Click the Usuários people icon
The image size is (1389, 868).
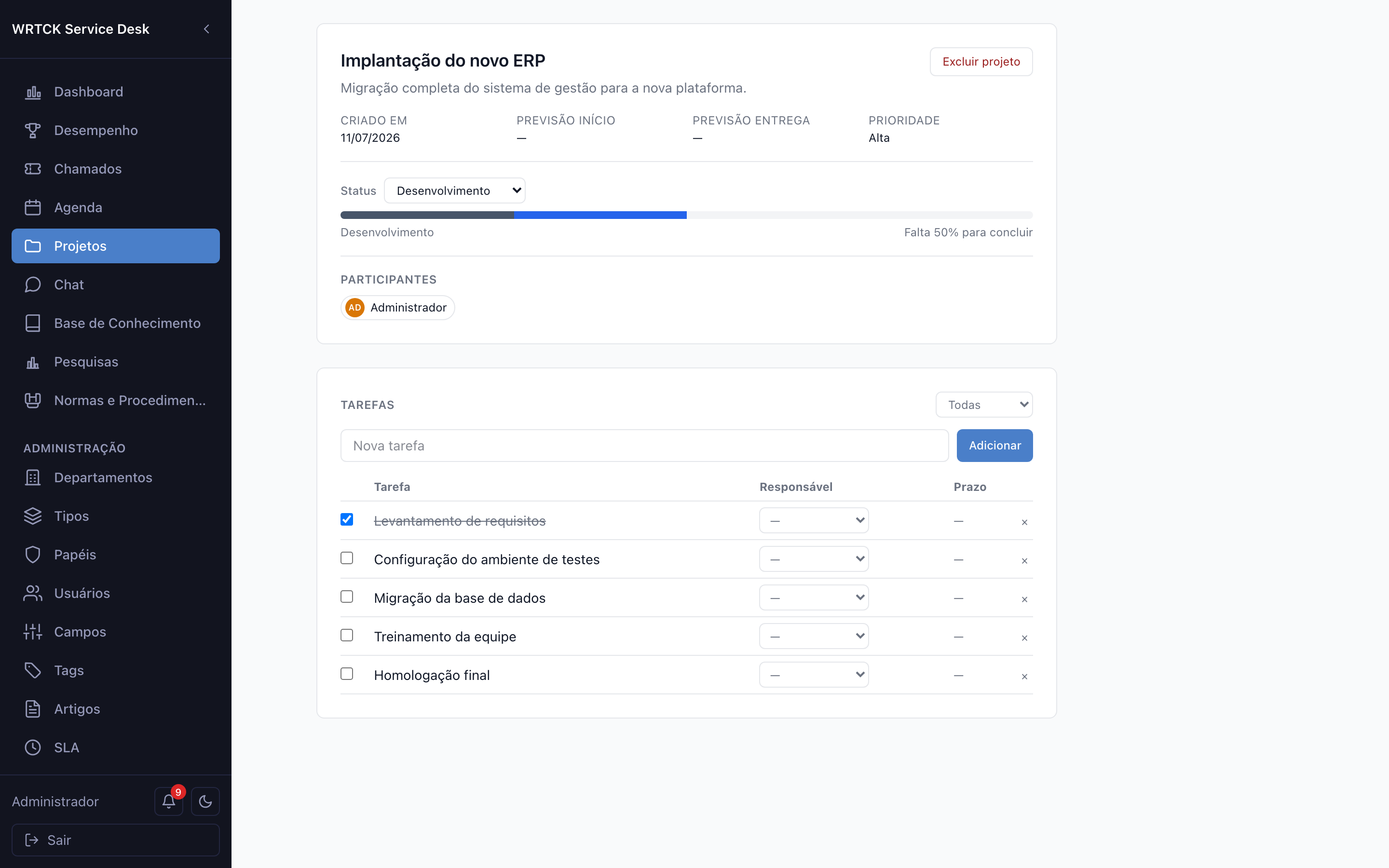(x=33, y=593)
